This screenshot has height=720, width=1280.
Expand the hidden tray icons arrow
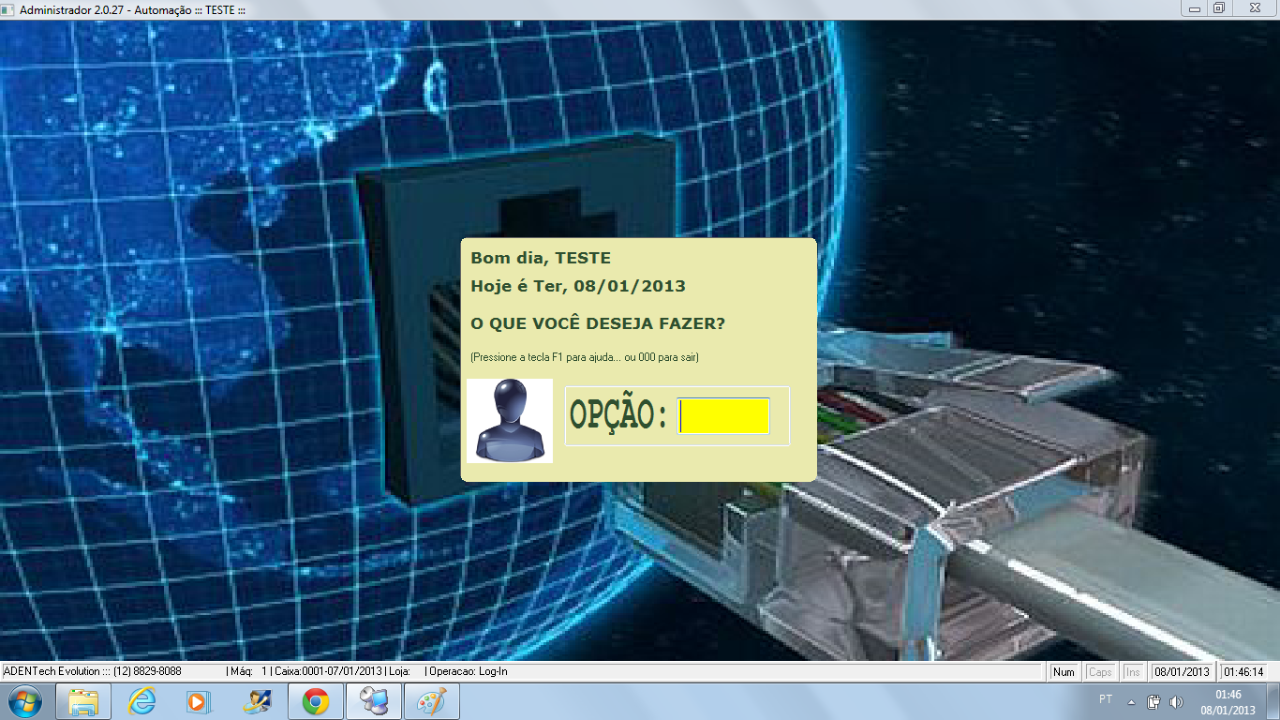click(x=1131, y=702)
